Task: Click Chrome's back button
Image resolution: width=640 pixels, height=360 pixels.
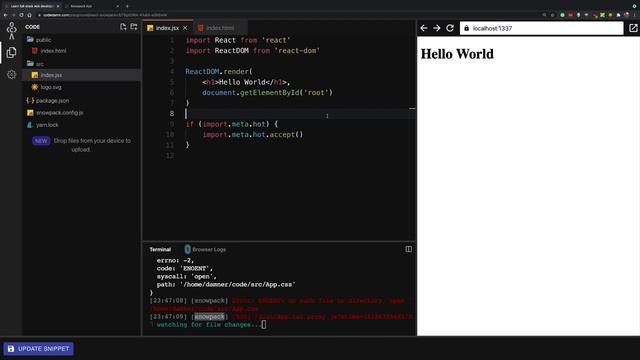Action: click(x=5, y=15)
